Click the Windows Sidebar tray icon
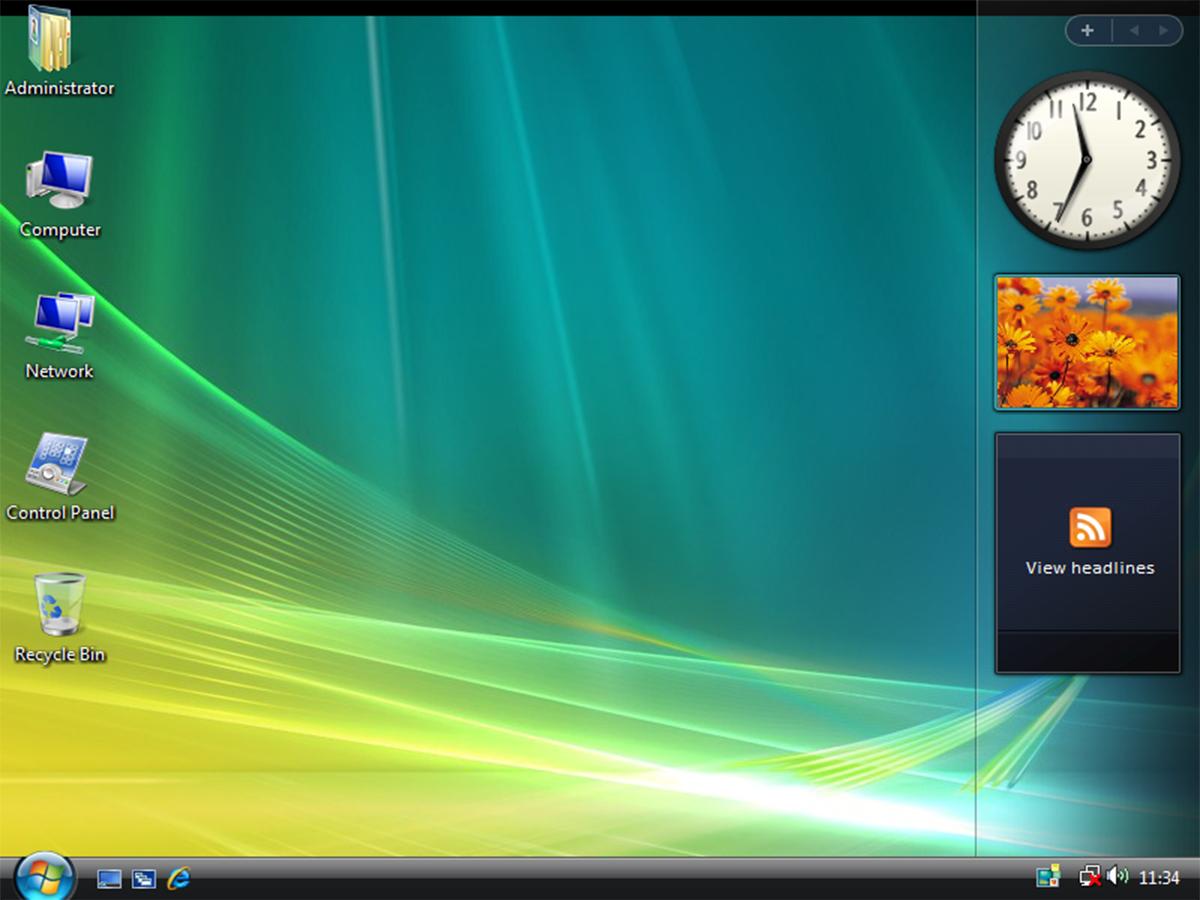This screenshot has height=900, width=1200. click(1047, 877)
